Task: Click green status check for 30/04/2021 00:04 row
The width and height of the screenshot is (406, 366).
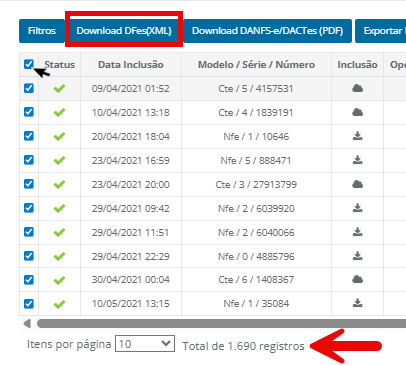Action: pos(59,280)
